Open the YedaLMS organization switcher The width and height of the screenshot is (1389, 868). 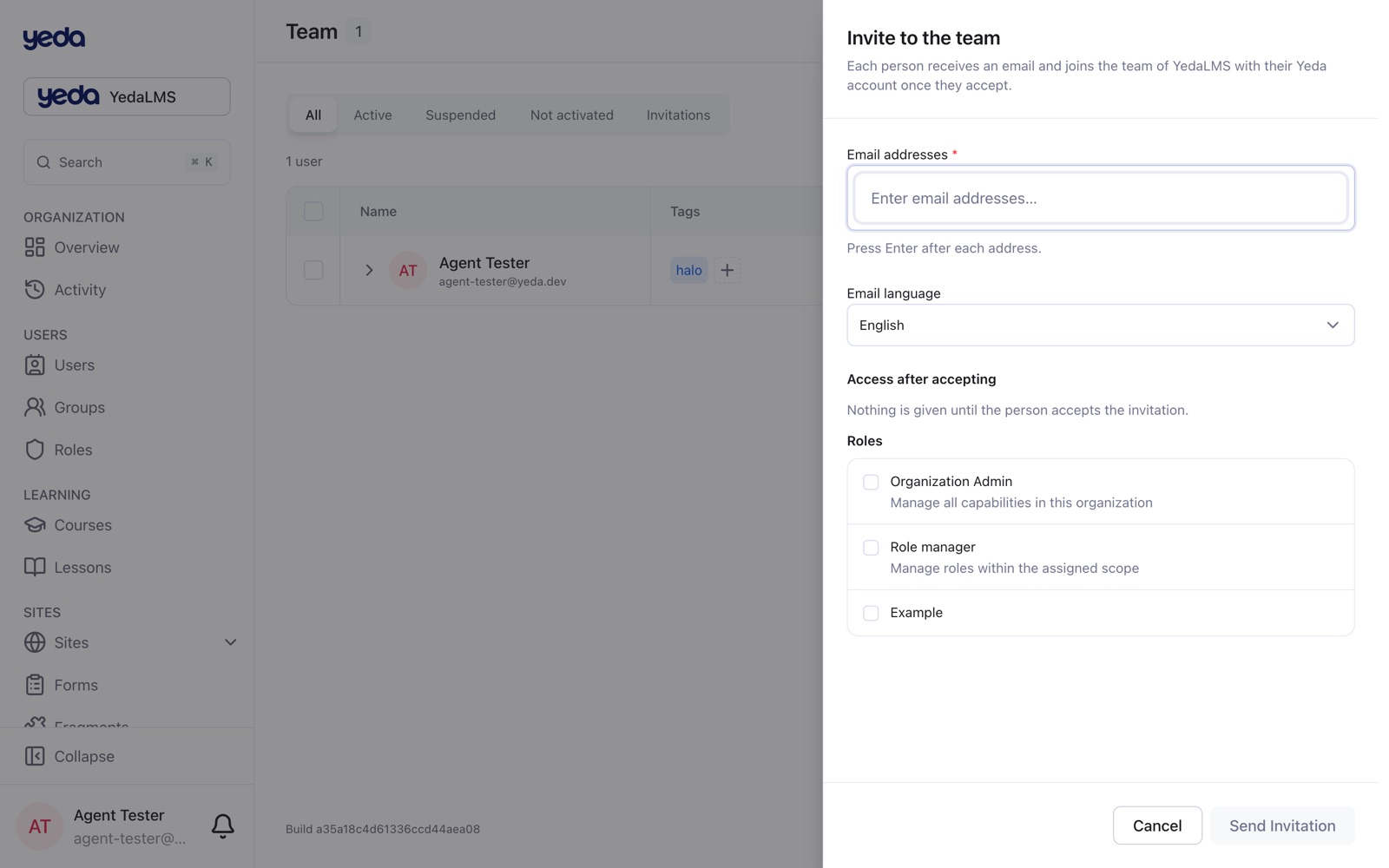tap(127, 96)
